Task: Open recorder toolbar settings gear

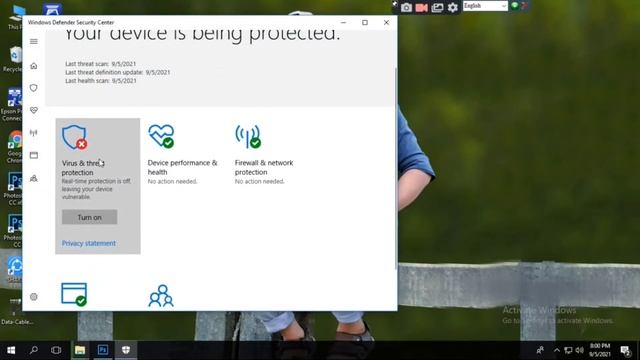Action: point(453,7)
